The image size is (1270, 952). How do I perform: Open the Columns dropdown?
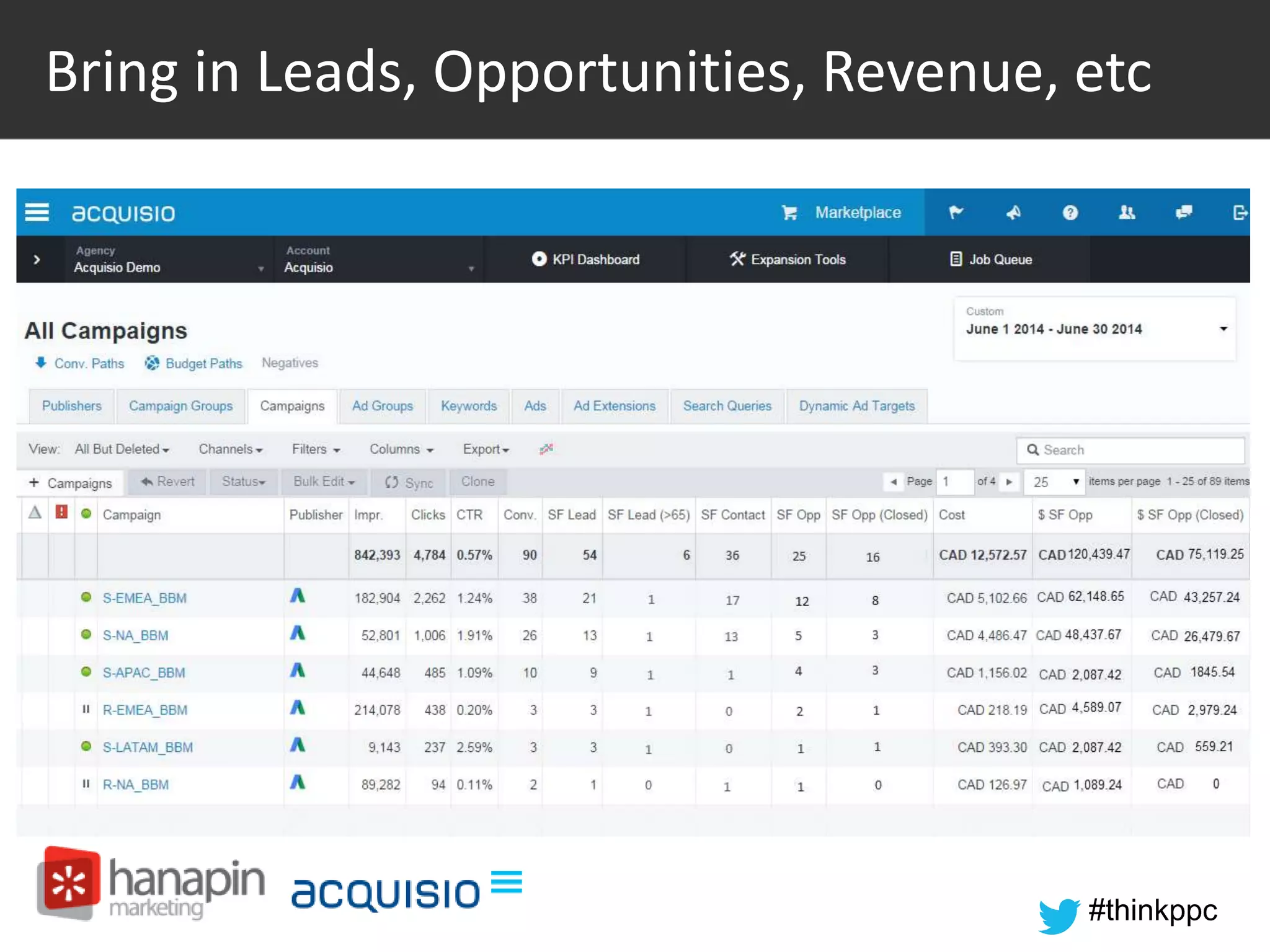(401, 449)
